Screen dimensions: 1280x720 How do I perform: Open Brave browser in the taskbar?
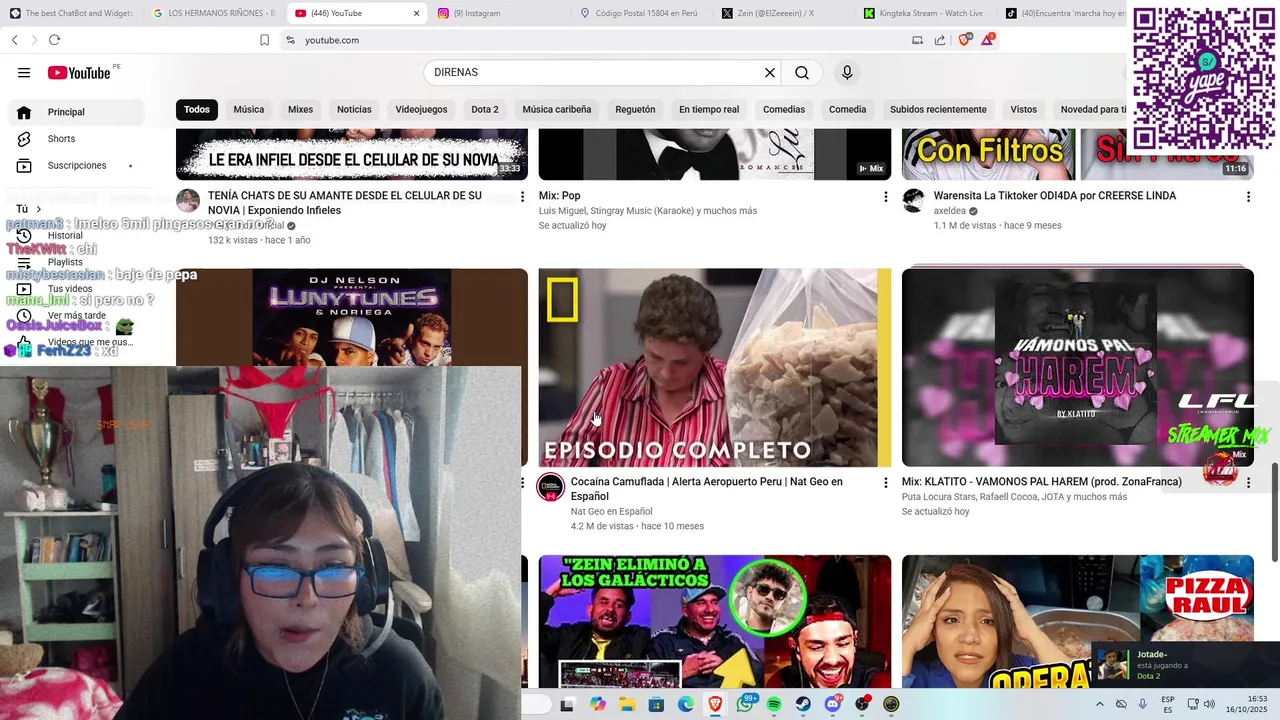(x=715, y=704)
